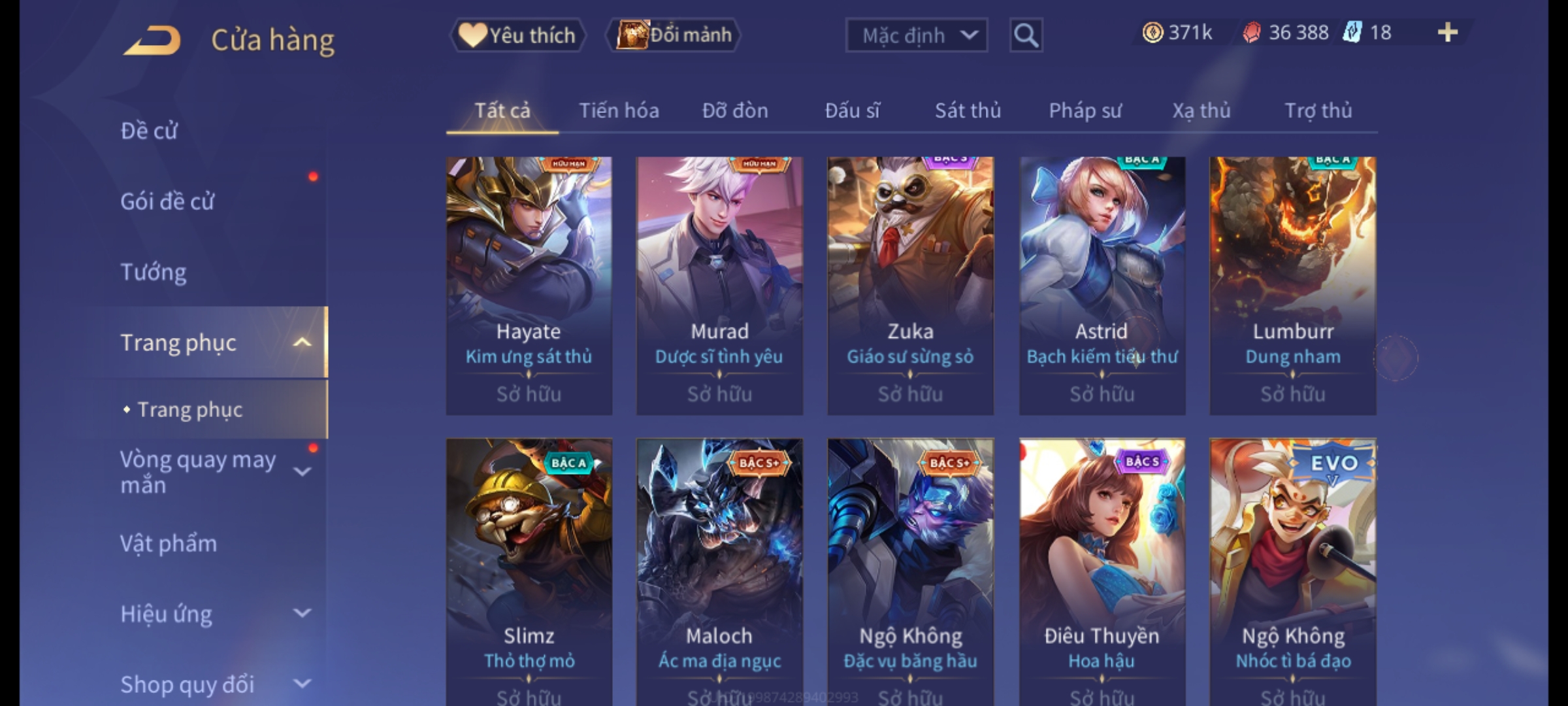Open the Đổi mảnh chest icon
The height and width of the screenshot is (706, 1568).
click(632, 35)
